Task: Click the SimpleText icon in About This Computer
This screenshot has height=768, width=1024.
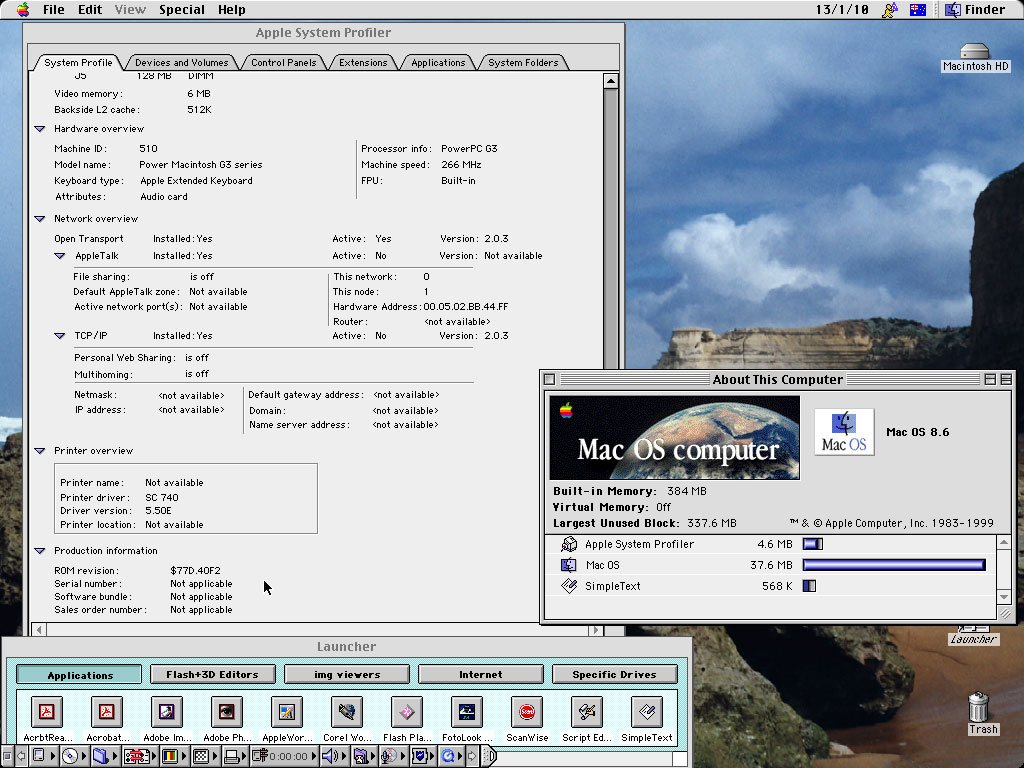Action: tap(569, 586)
